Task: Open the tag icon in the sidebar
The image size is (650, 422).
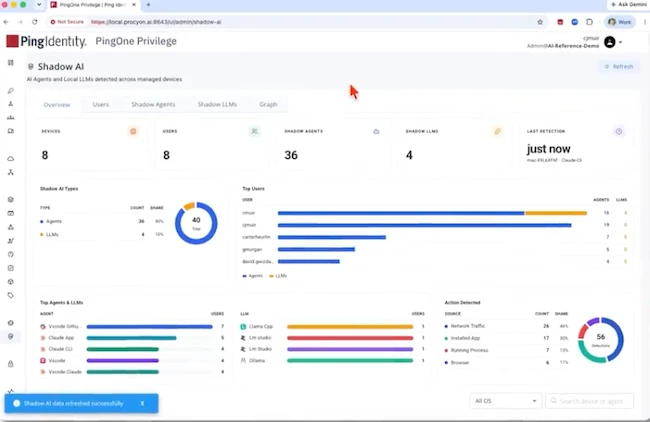Action: click(11, 295)
